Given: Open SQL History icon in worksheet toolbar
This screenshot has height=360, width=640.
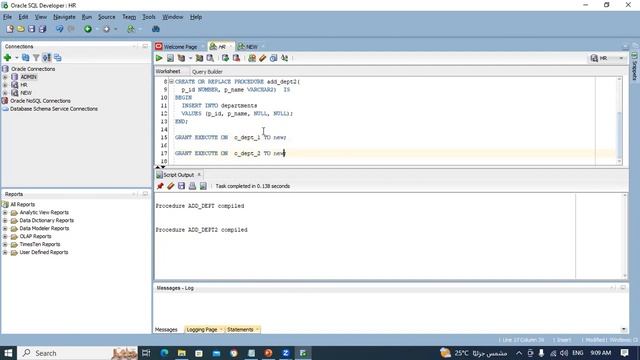Looking at the screenshot, I should tap(273, 58).
